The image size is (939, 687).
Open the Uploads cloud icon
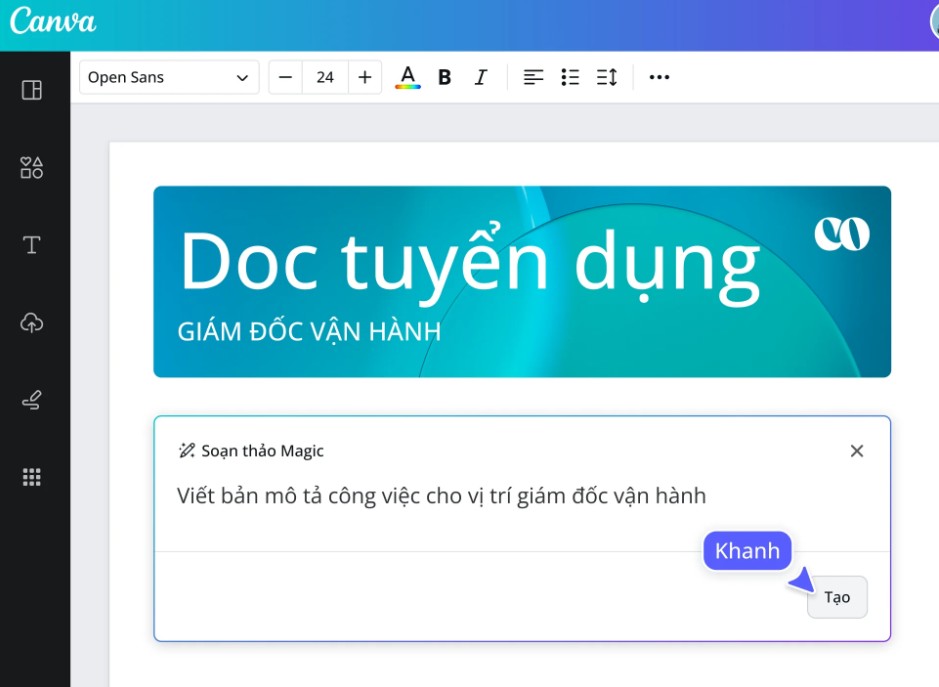32,323
